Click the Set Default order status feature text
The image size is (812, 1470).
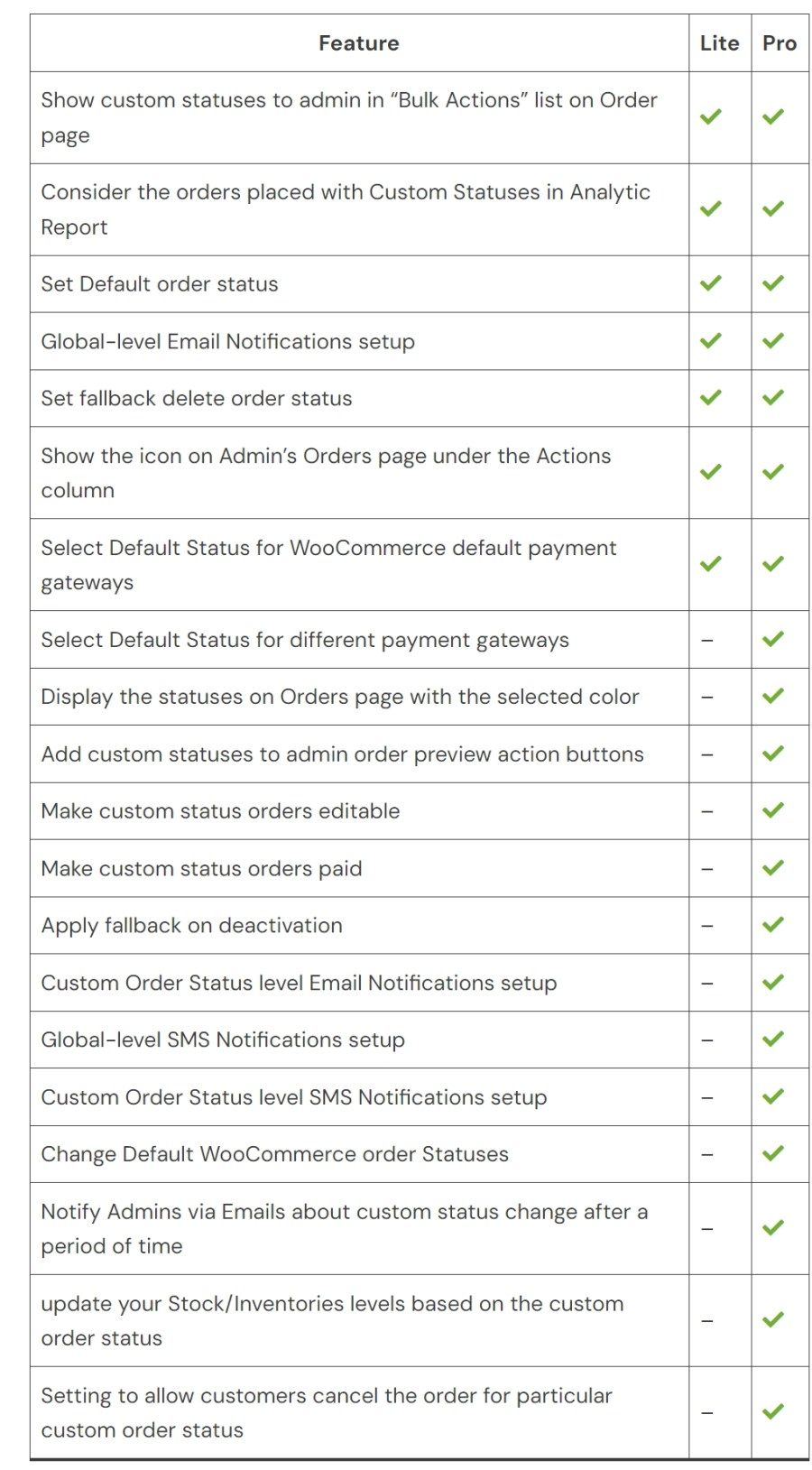pyautogui.click(x=160, y=284)
